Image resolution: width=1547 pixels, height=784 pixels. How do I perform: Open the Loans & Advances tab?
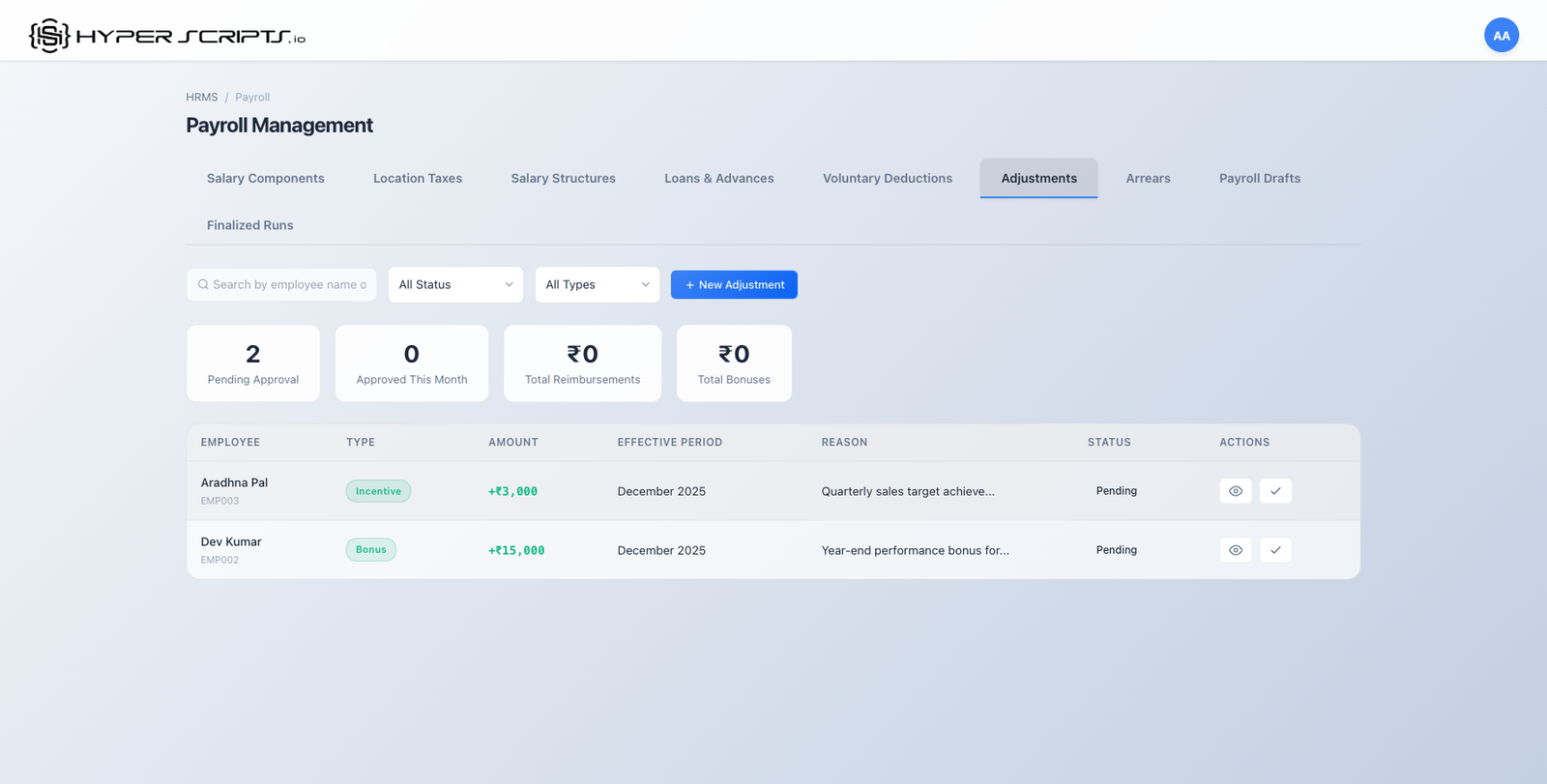pyautogui.click(x=718, y=179)
